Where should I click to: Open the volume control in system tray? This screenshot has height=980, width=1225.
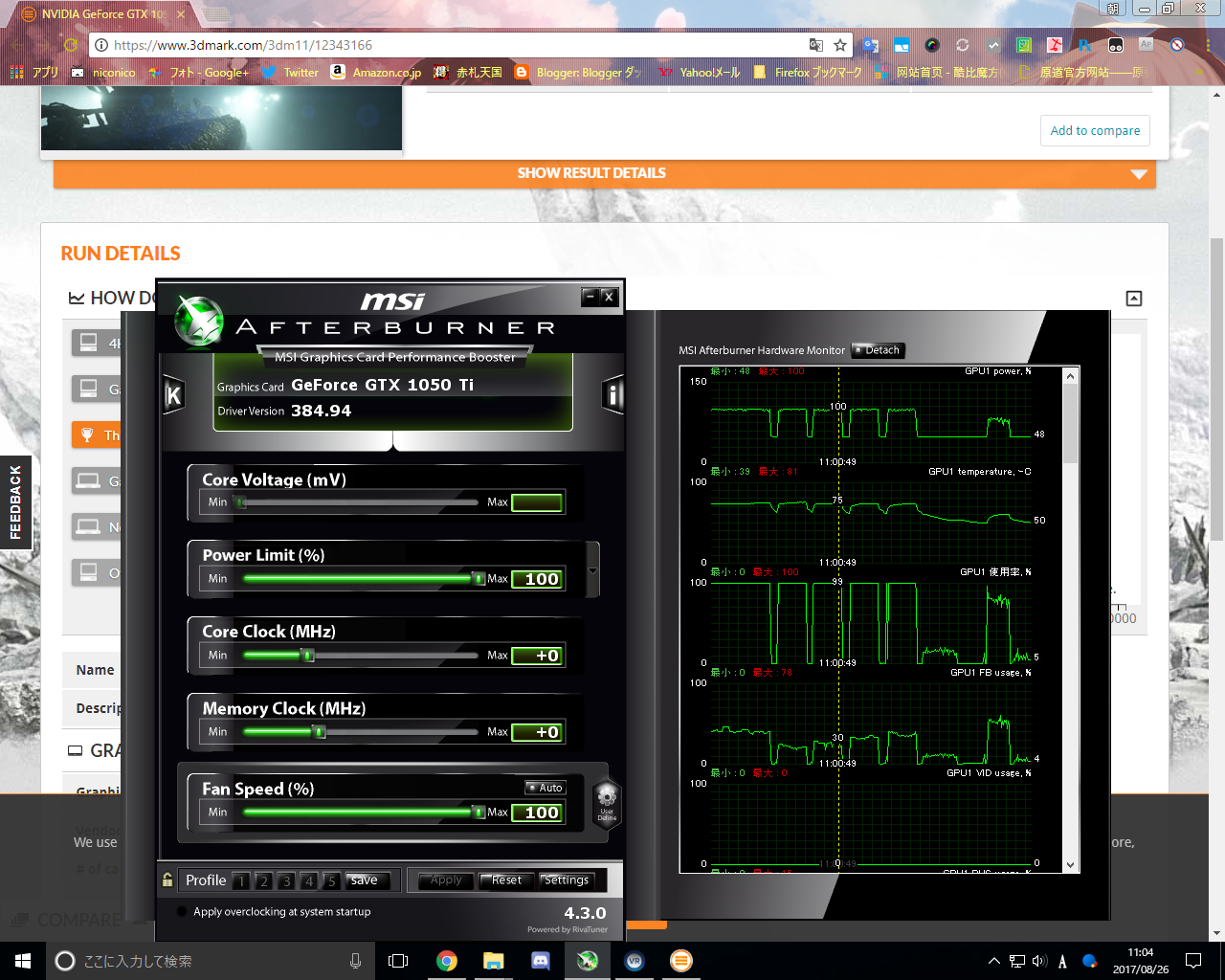[x=1039, y=961]
